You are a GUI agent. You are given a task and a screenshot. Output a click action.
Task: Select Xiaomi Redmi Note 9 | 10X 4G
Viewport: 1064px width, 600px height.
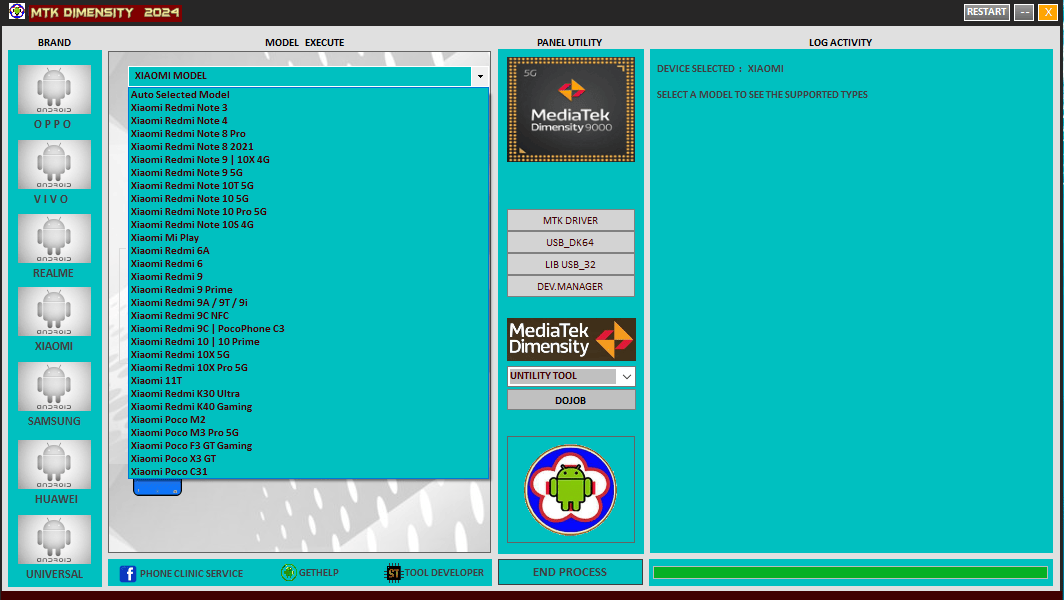coord(308,160)
